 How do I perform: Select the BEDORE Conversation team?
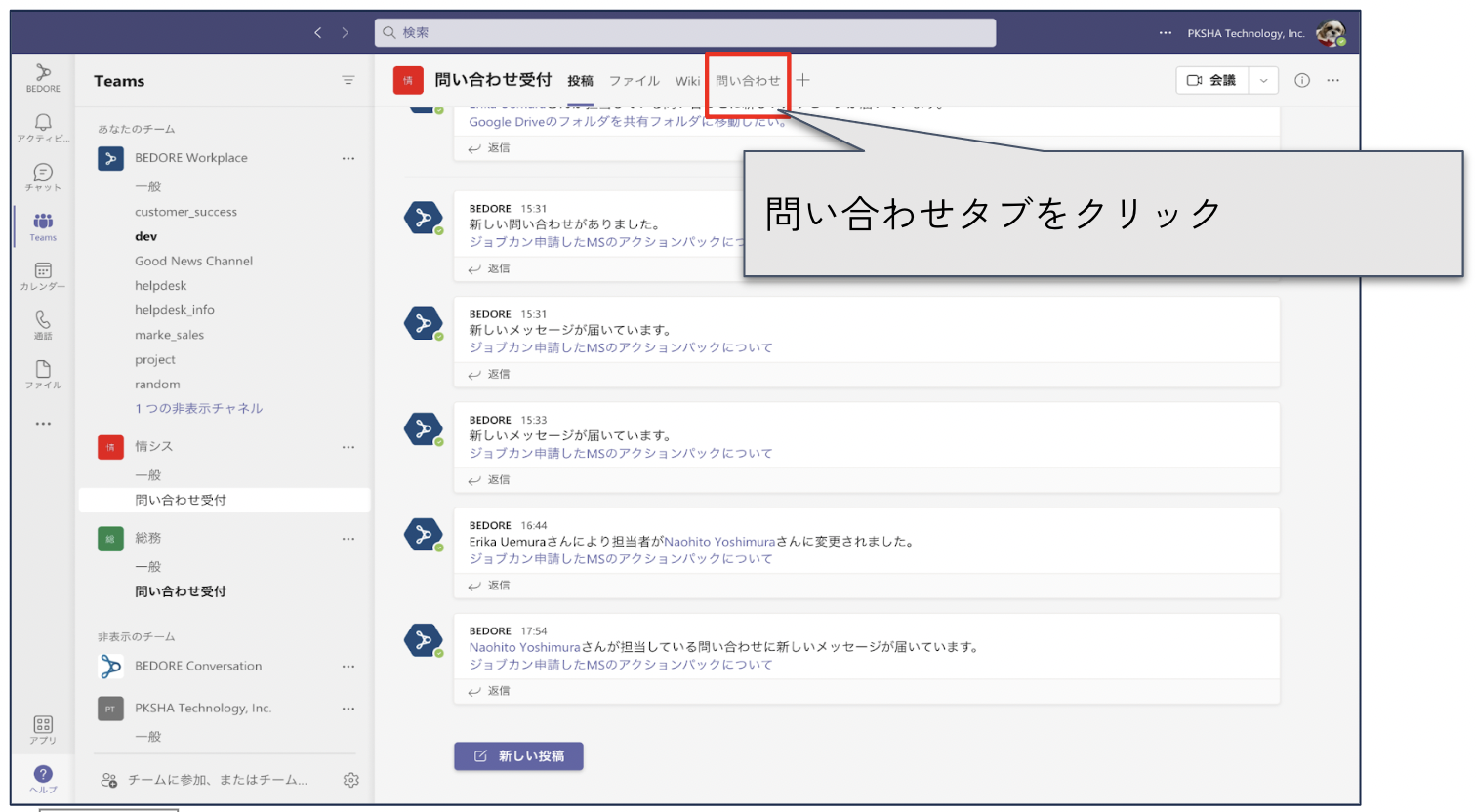[x=198, y=666]
